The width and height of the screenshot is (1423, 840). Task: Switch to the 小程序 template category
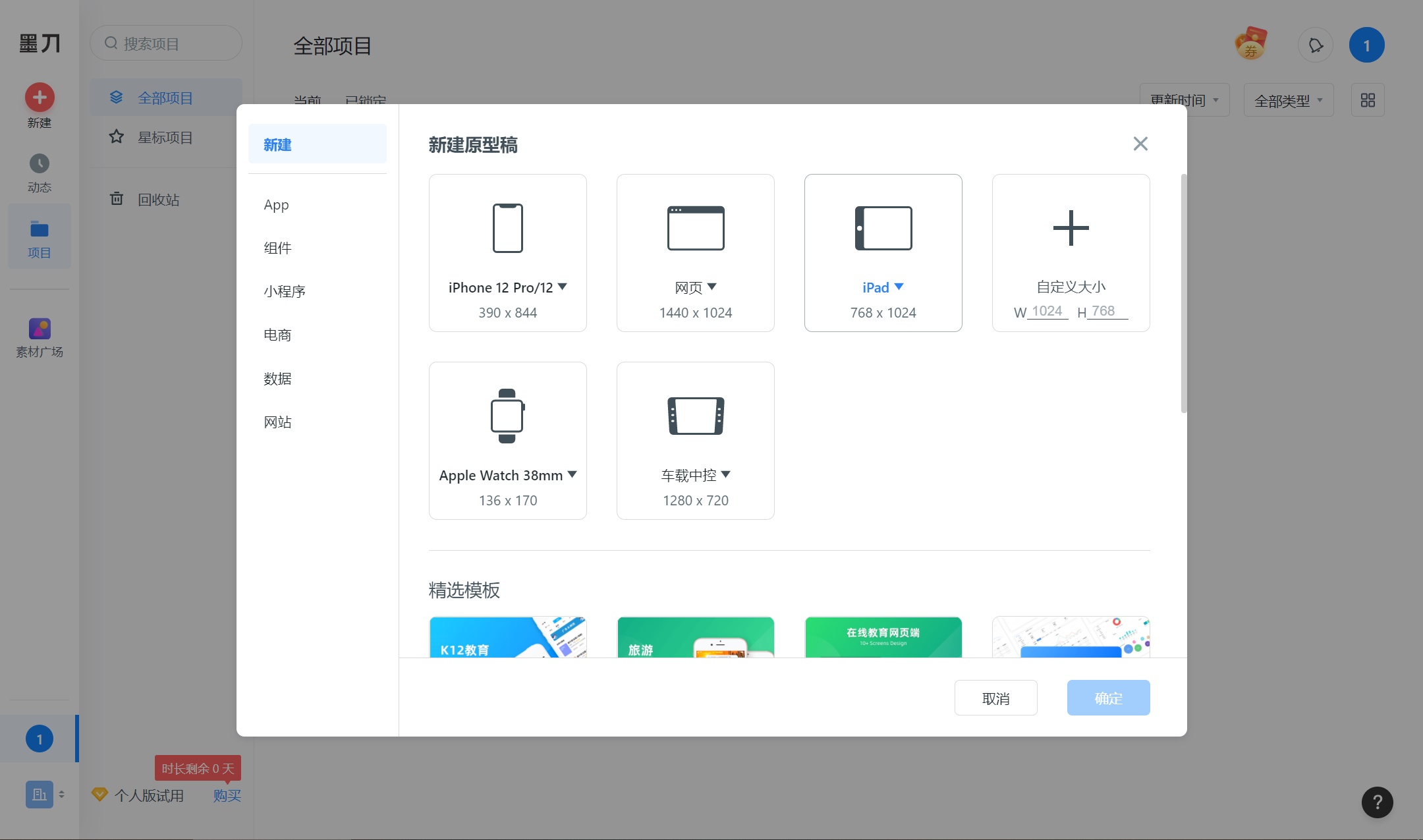285,291
